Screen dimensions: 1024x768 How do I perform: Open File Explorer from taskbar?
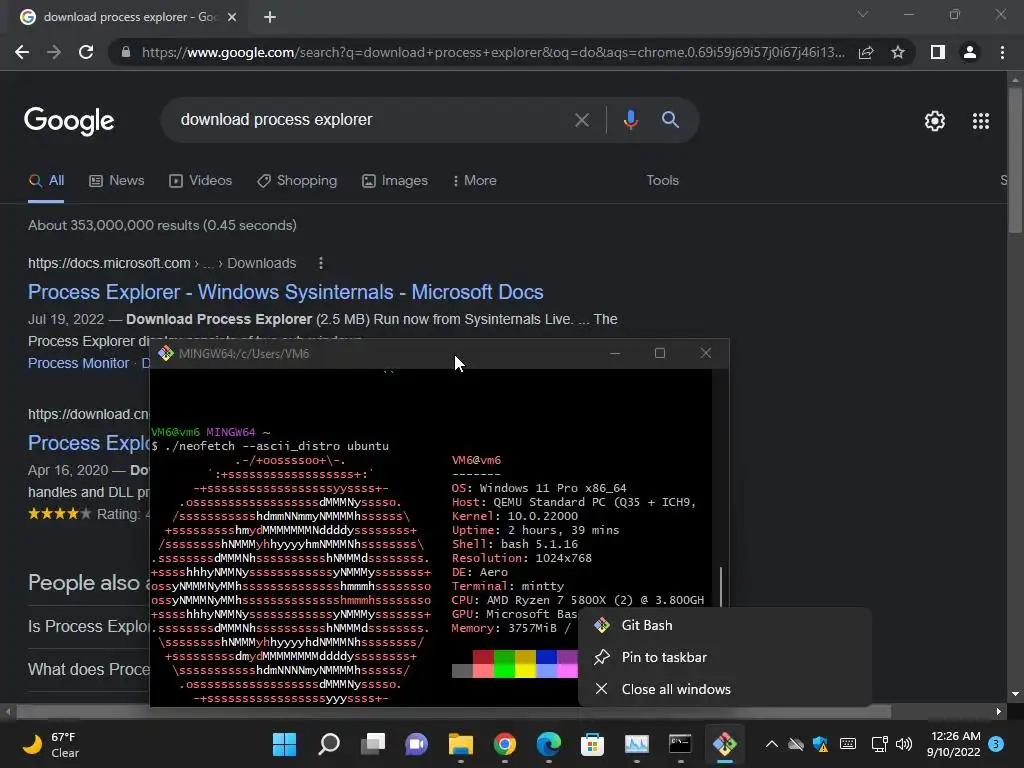(460, 744)
